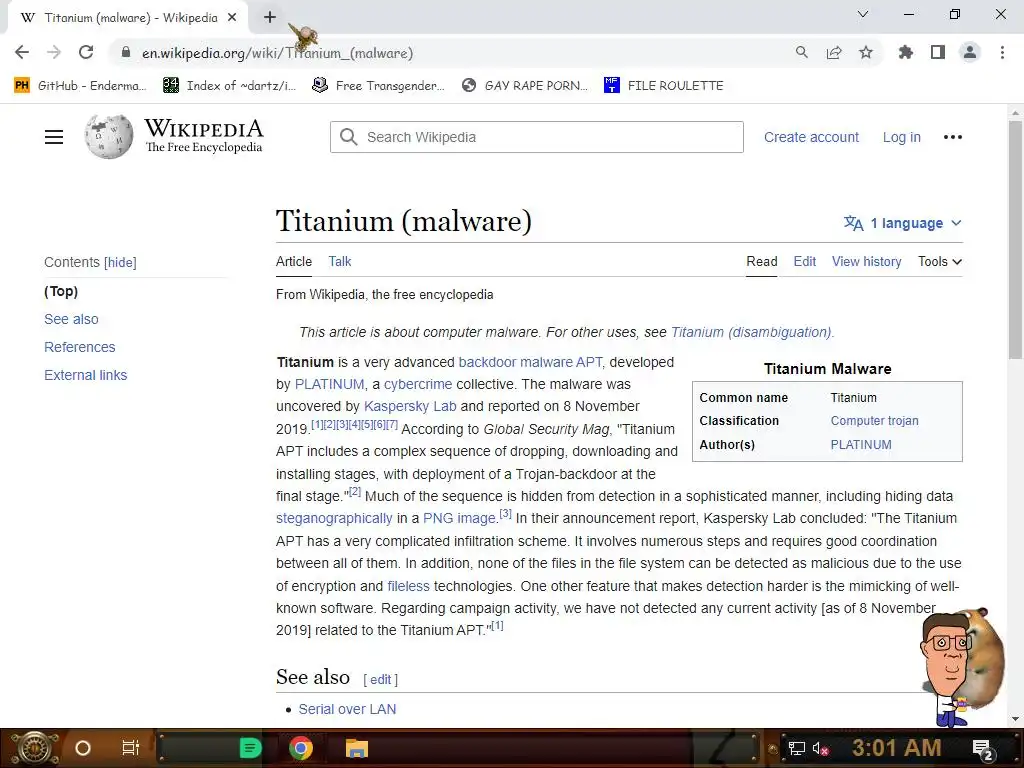Switch to the Article tab
The image size is (1024, 768).
[x=294, y=262]
